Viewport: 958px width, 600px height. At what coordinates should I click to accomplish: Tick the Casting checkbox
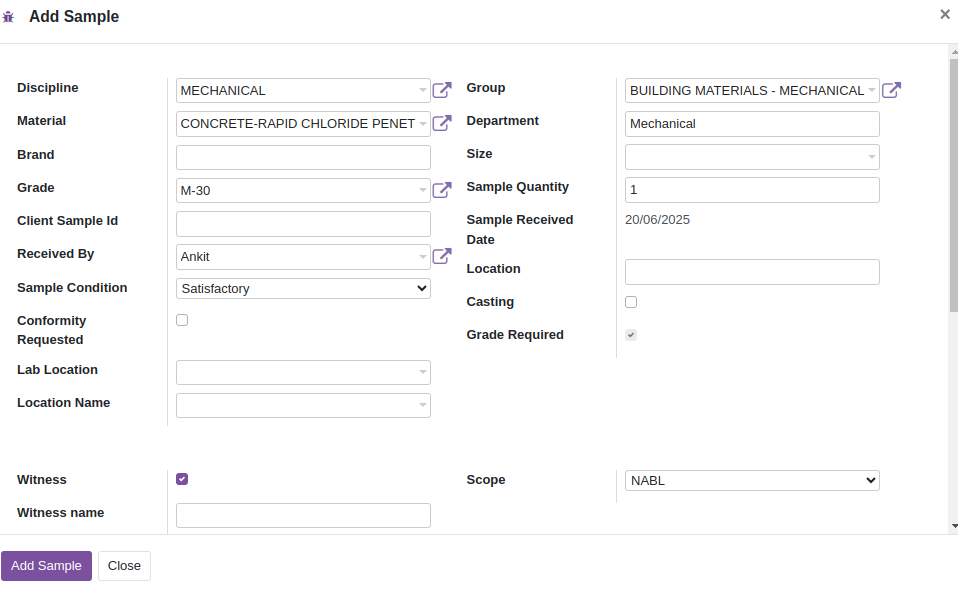(x=631, y=302)
